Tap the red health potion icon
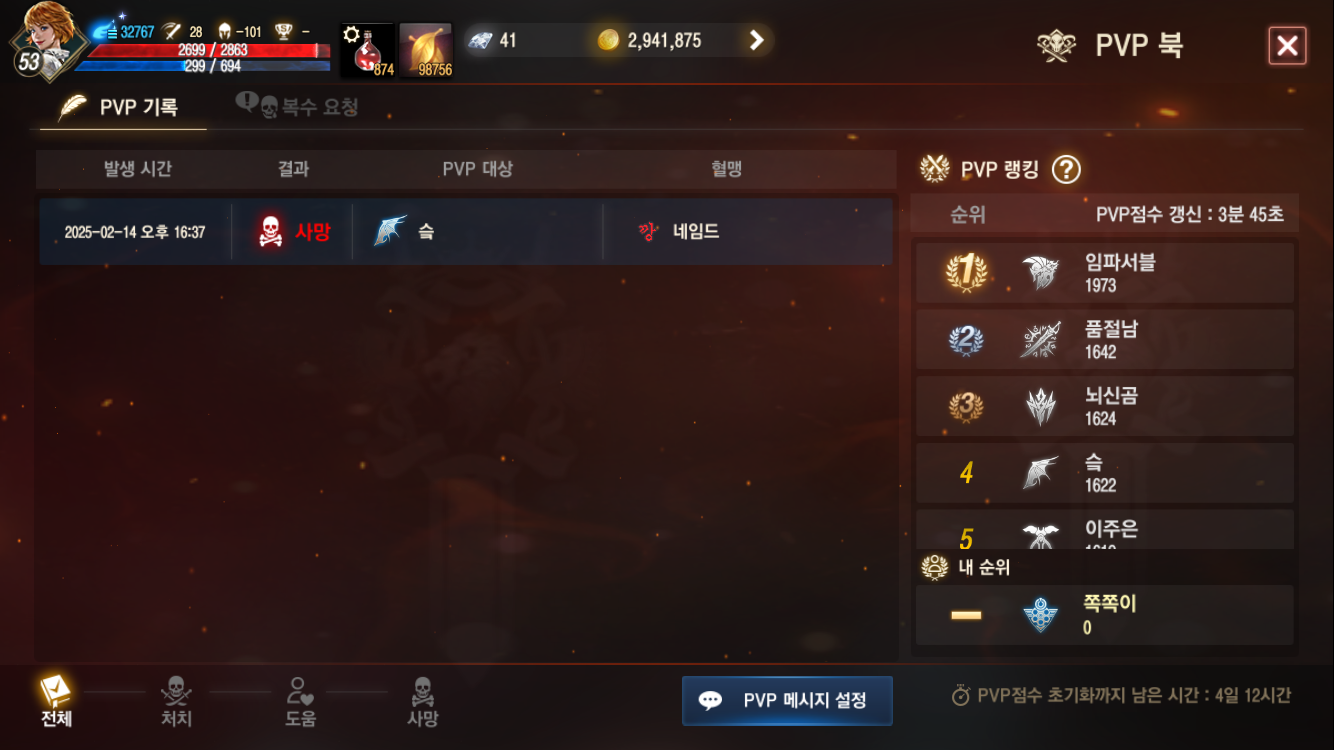 tap(367, 50)
